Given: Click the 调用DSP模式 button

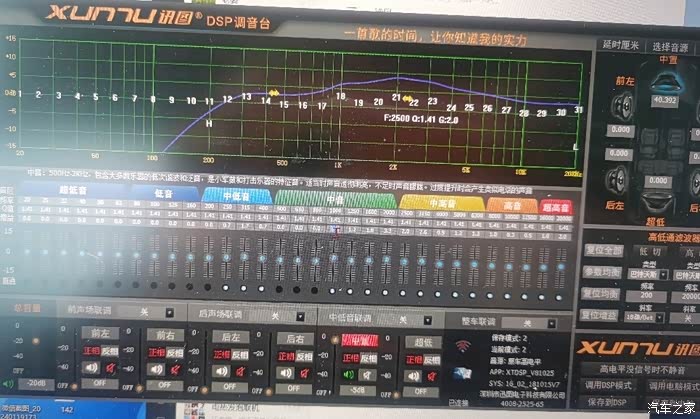Looking at the screenshot, I should click(x=608, y=385).
